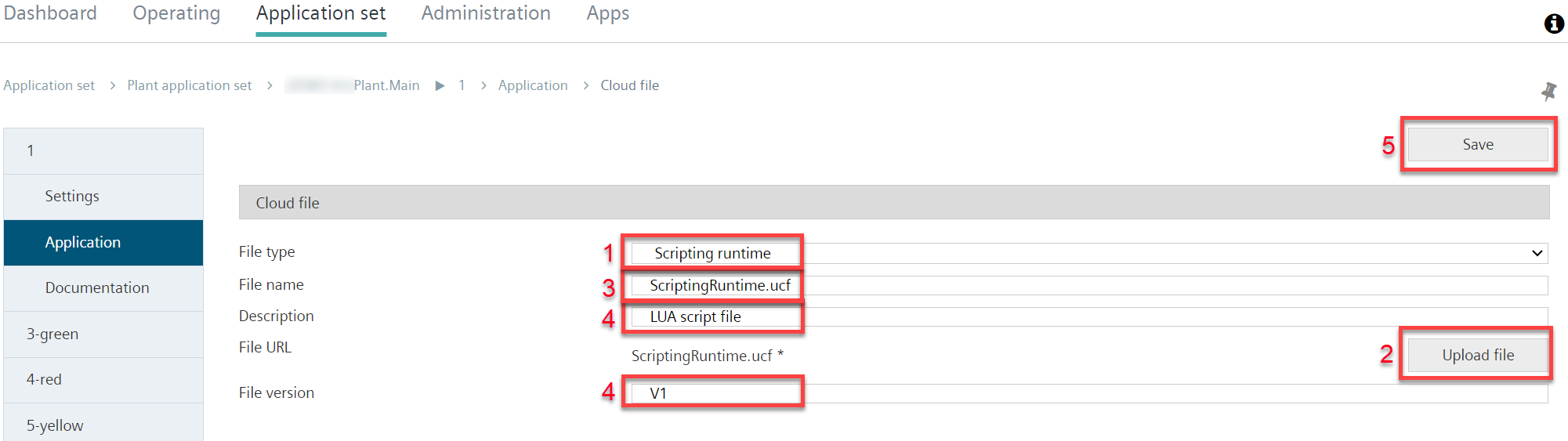Click the File version input field
Viewport: 1568px width, 441px height.
click(x=1089, y=393)
